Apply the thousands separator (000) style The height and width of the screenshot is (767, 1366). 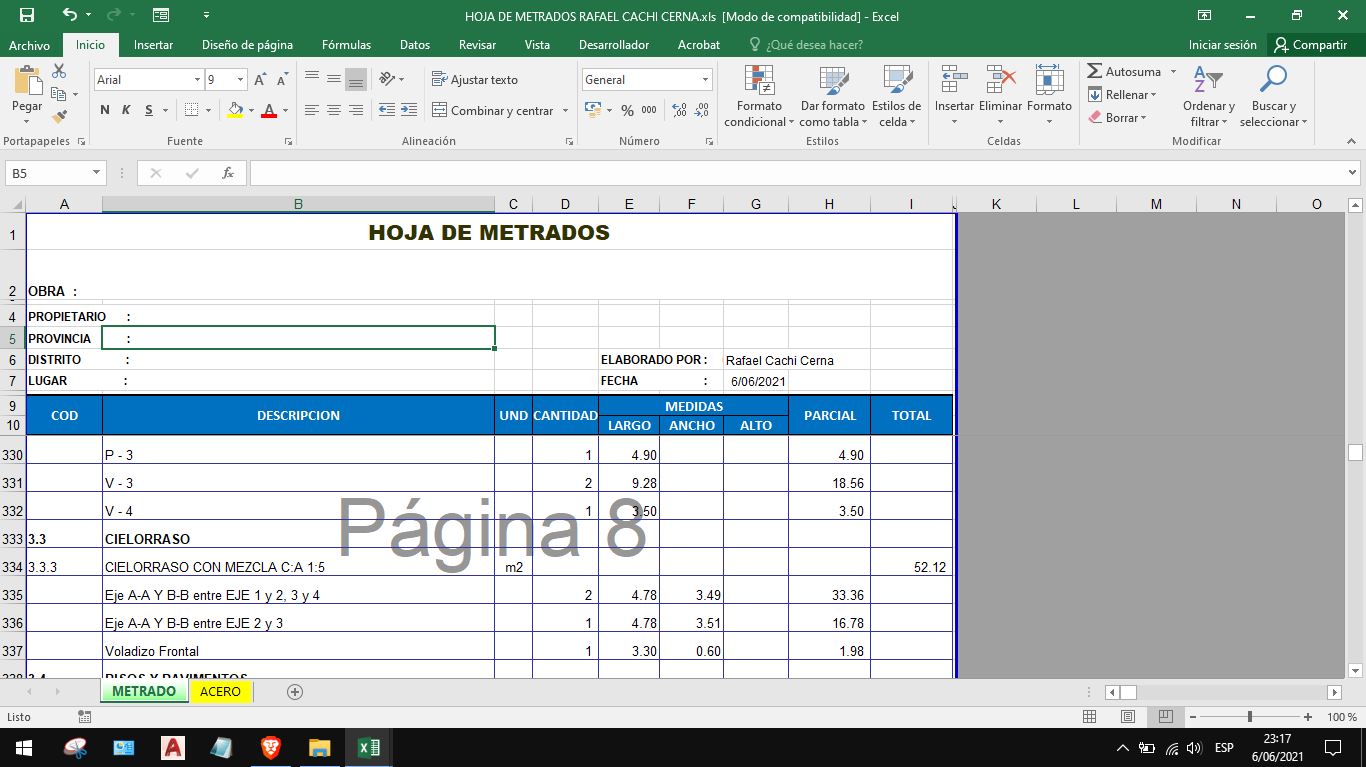pyautogui.click(x=650, y=110)
